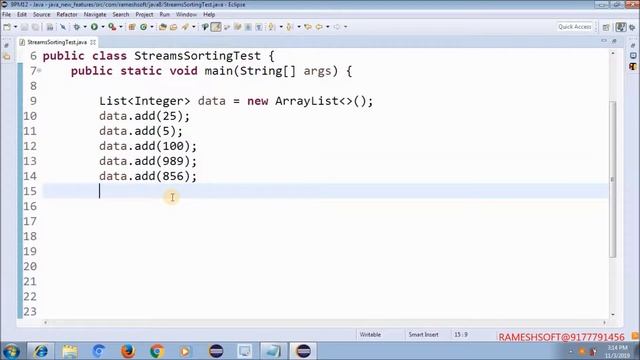
Task: Click the Next Annotation icon
Action: tap(271, 27)
